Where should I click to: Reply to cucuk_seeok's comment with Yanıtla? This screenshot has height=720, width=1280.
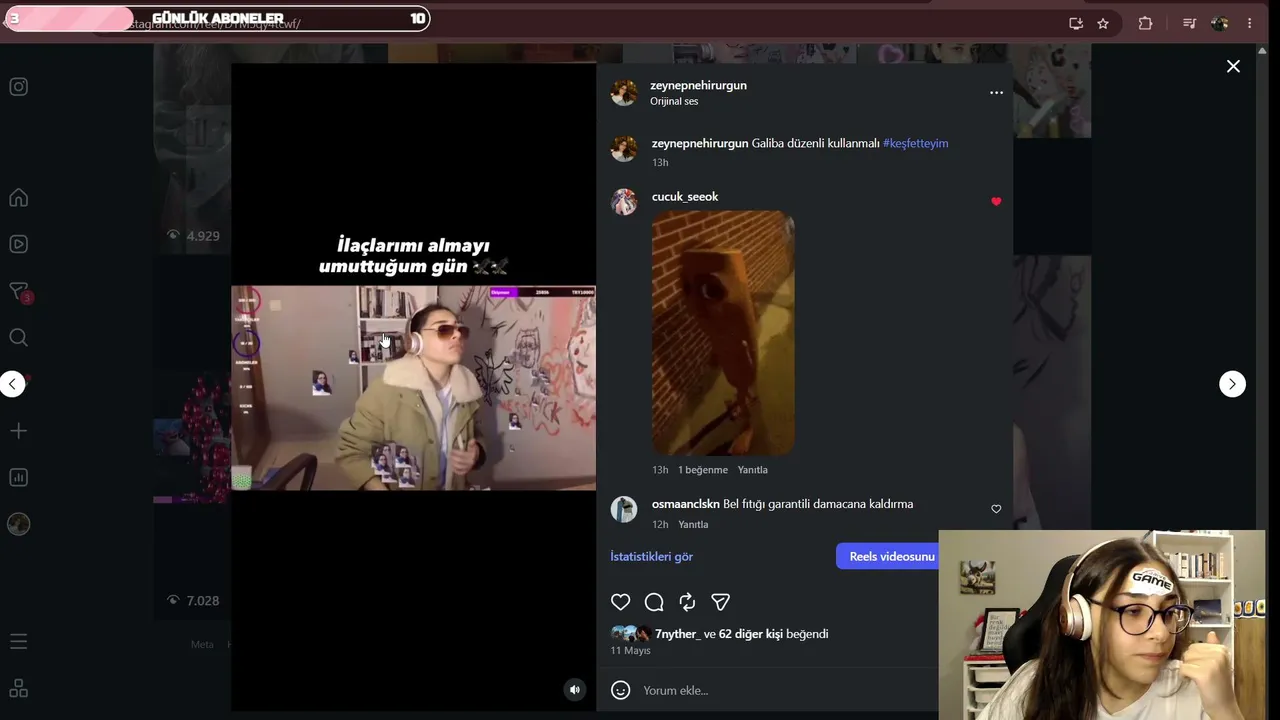pos(753,470)
